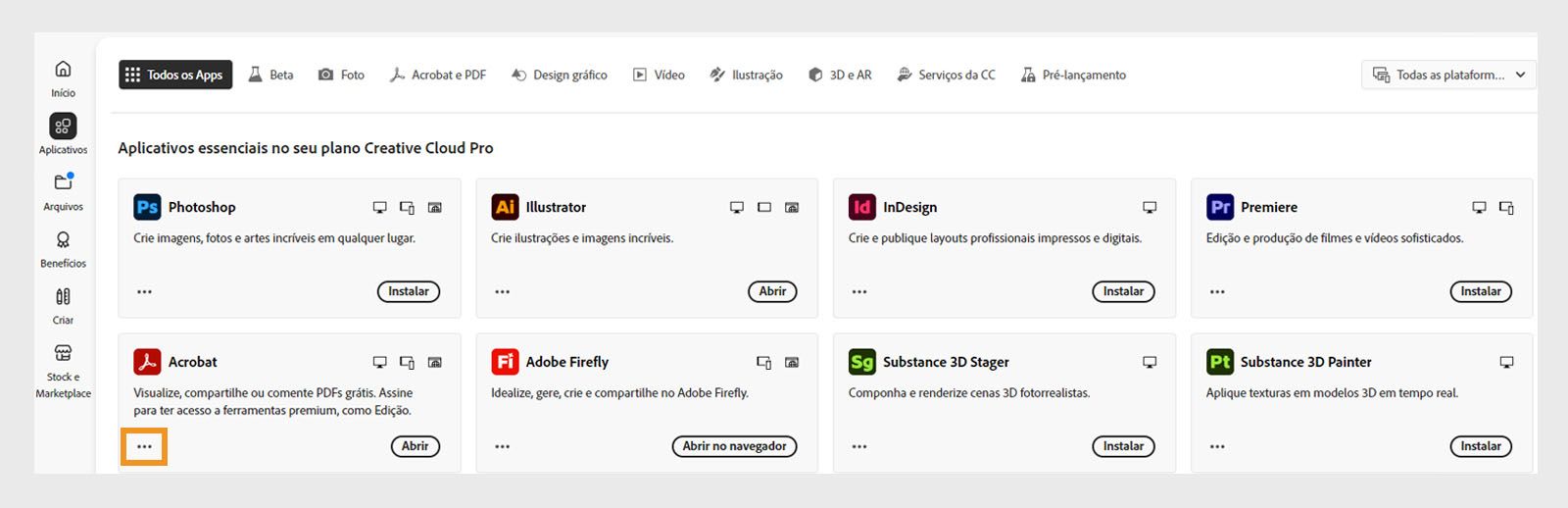Click Photoshop desktop platform icon
Screen dimensions: 1568x508
380,208
